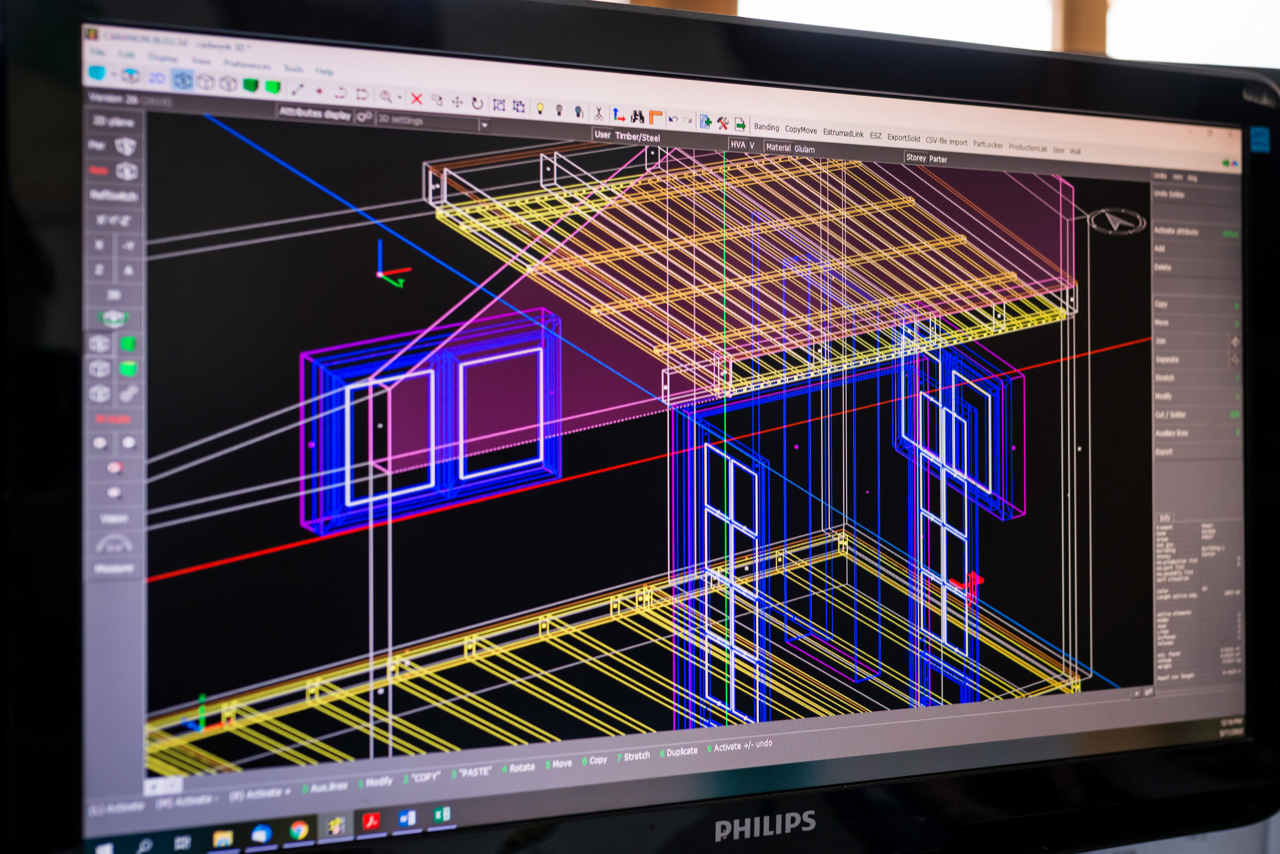Select the magnifier zoom tool
Viewport: 1280px width, 854px height.
386,96
